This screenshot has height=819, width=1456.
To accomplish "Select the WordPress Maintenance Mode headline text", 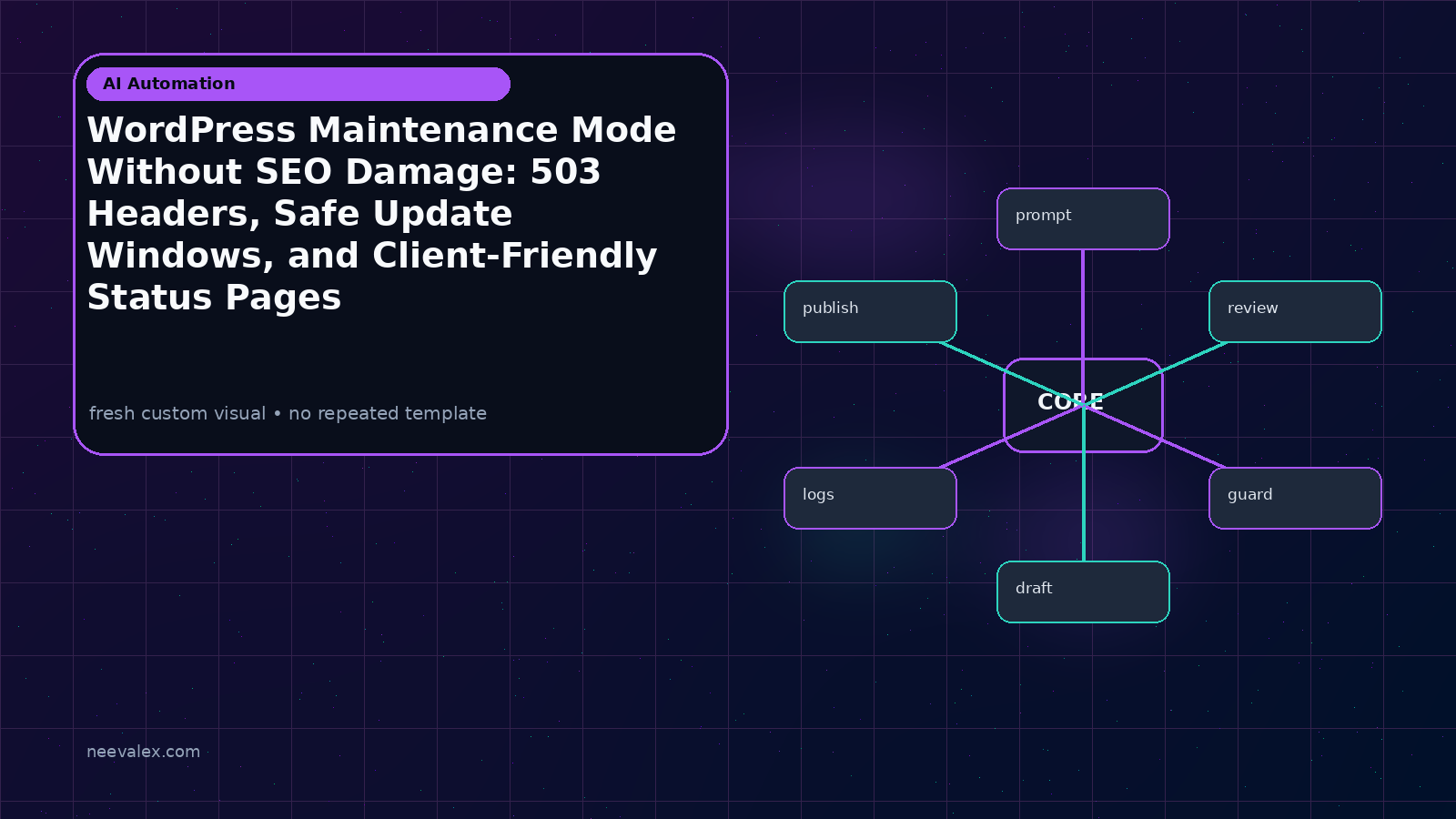I will tap(381, 214).
